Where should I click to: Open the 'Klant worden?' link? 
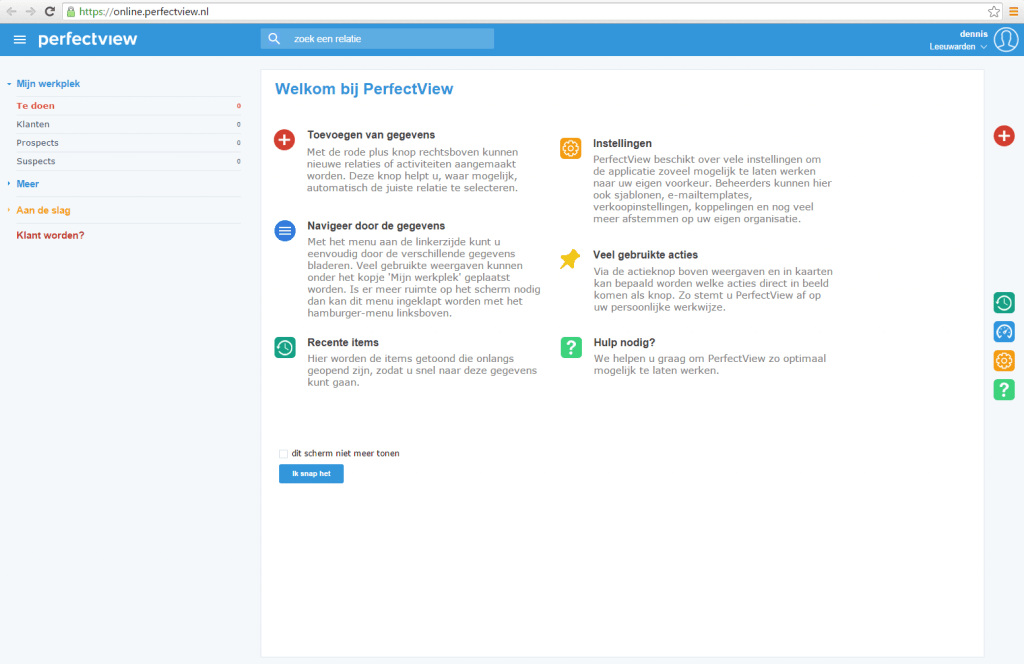click(x=50, y=236)
